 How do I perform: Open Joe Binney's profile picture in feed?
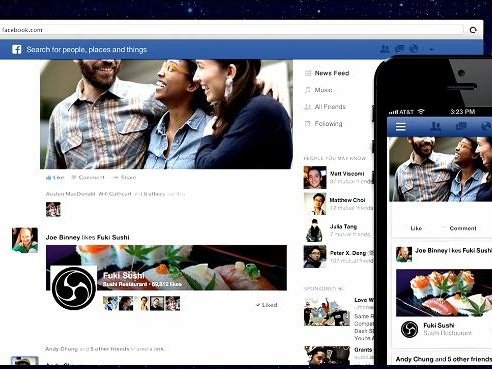tap(25, 240)
